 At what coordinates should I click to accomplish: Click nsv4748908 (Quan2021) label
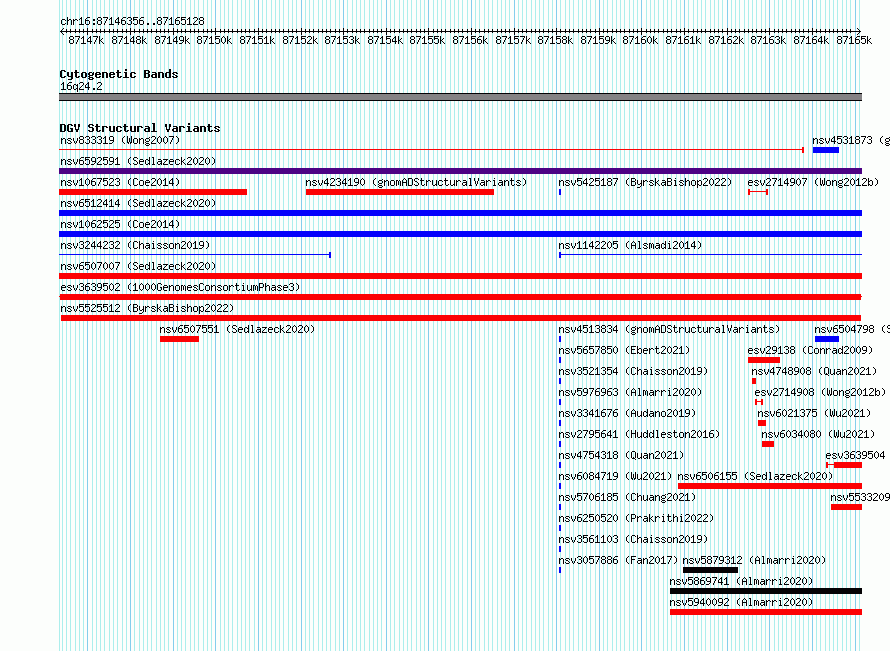tap(814, 371)
